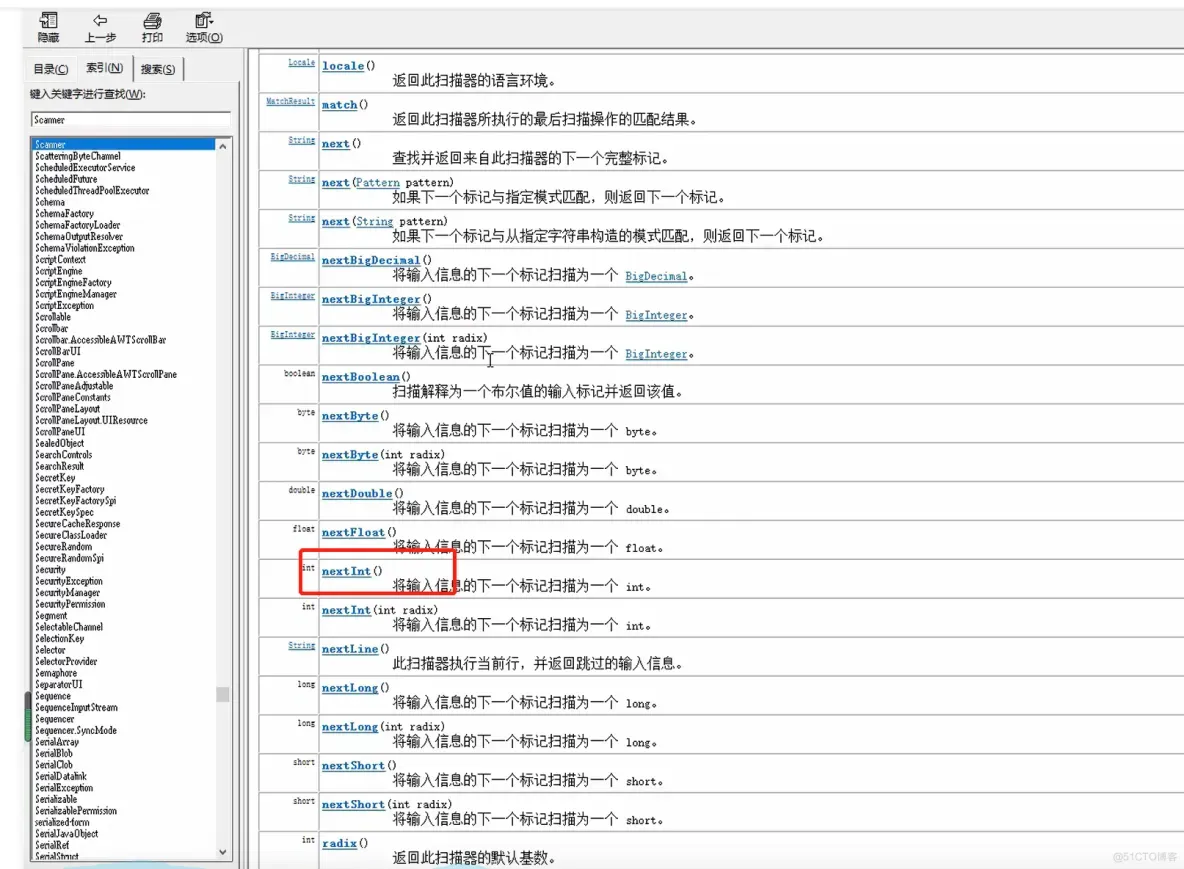Select SchemaFactory in the index list
Screen dimensions: 1184x869
click(64, 214)
